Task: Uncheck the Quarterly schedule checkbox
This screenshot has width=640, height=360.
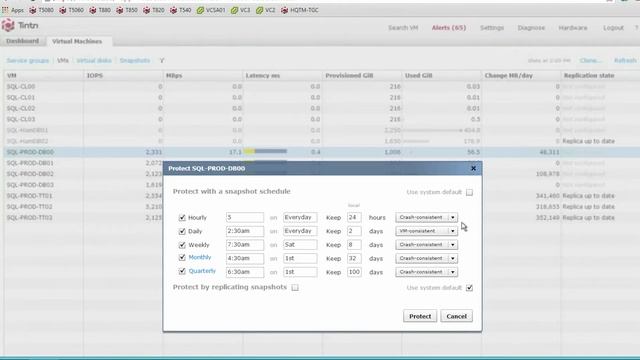Action: (182, 271)
